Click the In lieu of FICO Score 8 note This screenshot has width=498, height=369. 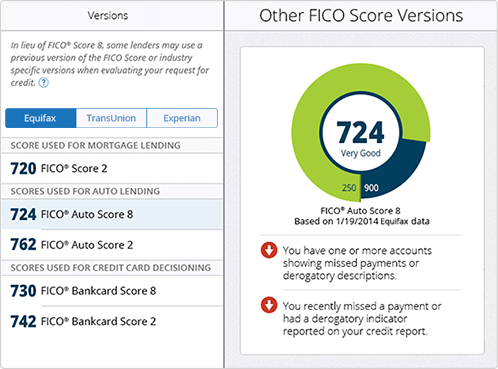110,63
